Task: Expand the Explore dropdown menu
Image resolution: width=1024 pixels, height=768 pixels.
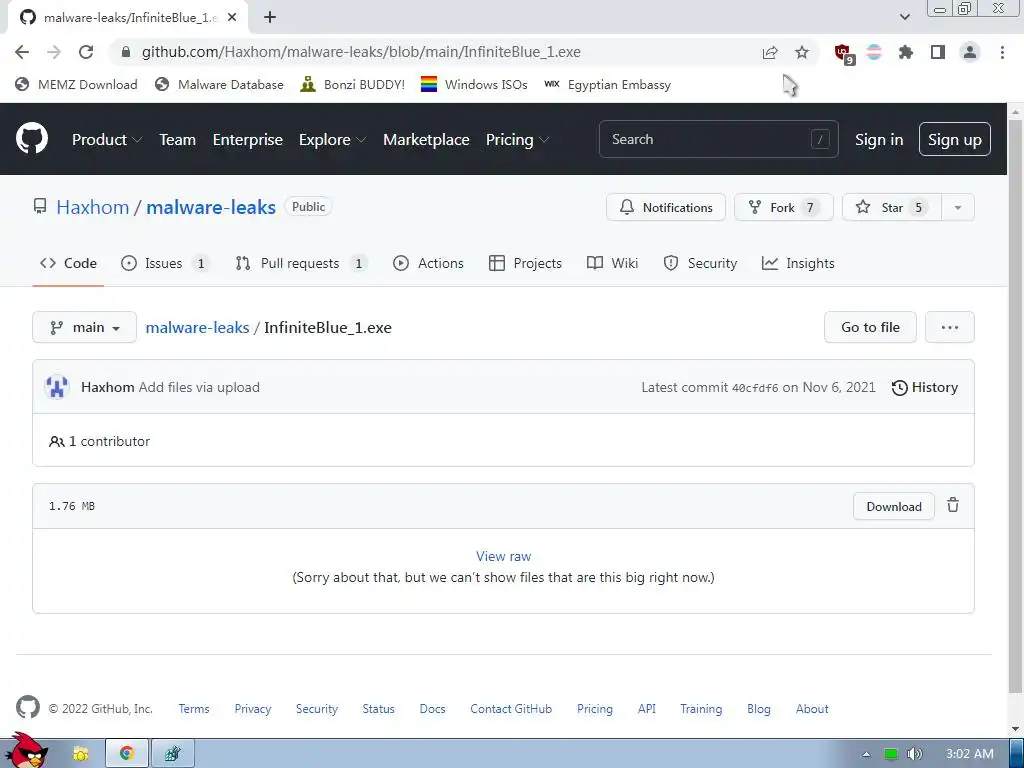Action: coord(332,139)
